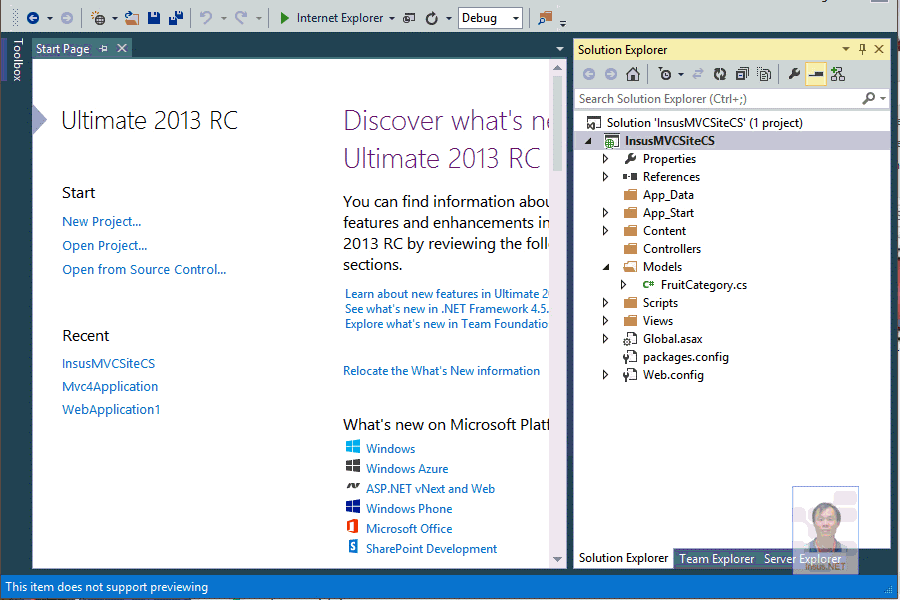Screen dimensions: 900x600
Task: Expand the Views folder
Action: (x=606, y=321)
